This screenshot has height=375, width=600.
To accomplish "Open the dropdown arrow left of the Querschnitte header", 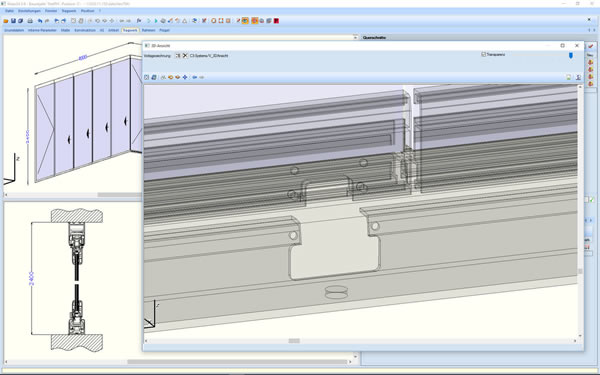I will click(355, 38).
